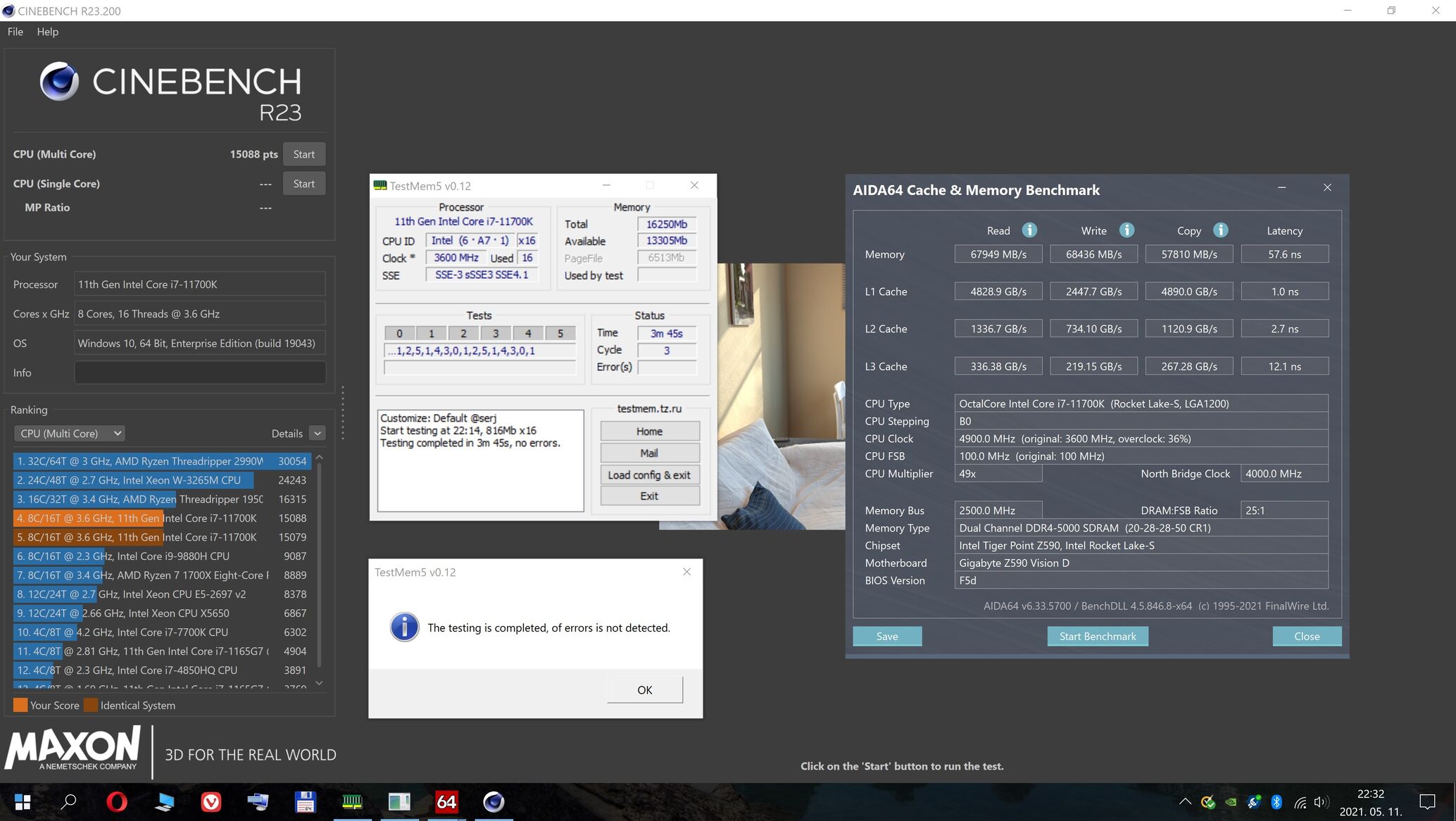Click the MAXON logo
The image size is (1456, 821).
[73, 748]
